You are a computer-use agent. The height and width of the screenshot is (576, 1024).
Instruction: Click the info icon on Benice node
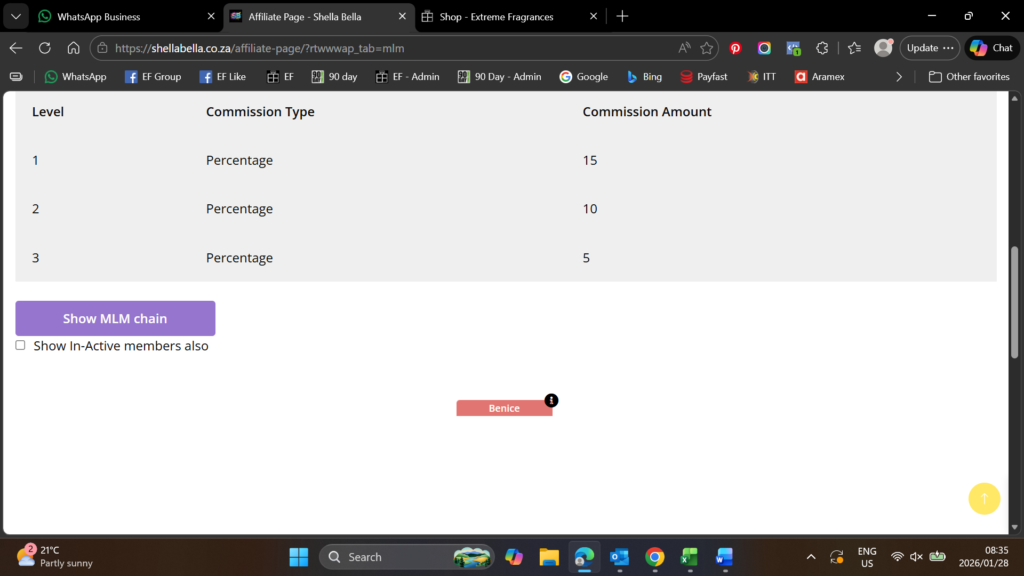coord(551,400)
